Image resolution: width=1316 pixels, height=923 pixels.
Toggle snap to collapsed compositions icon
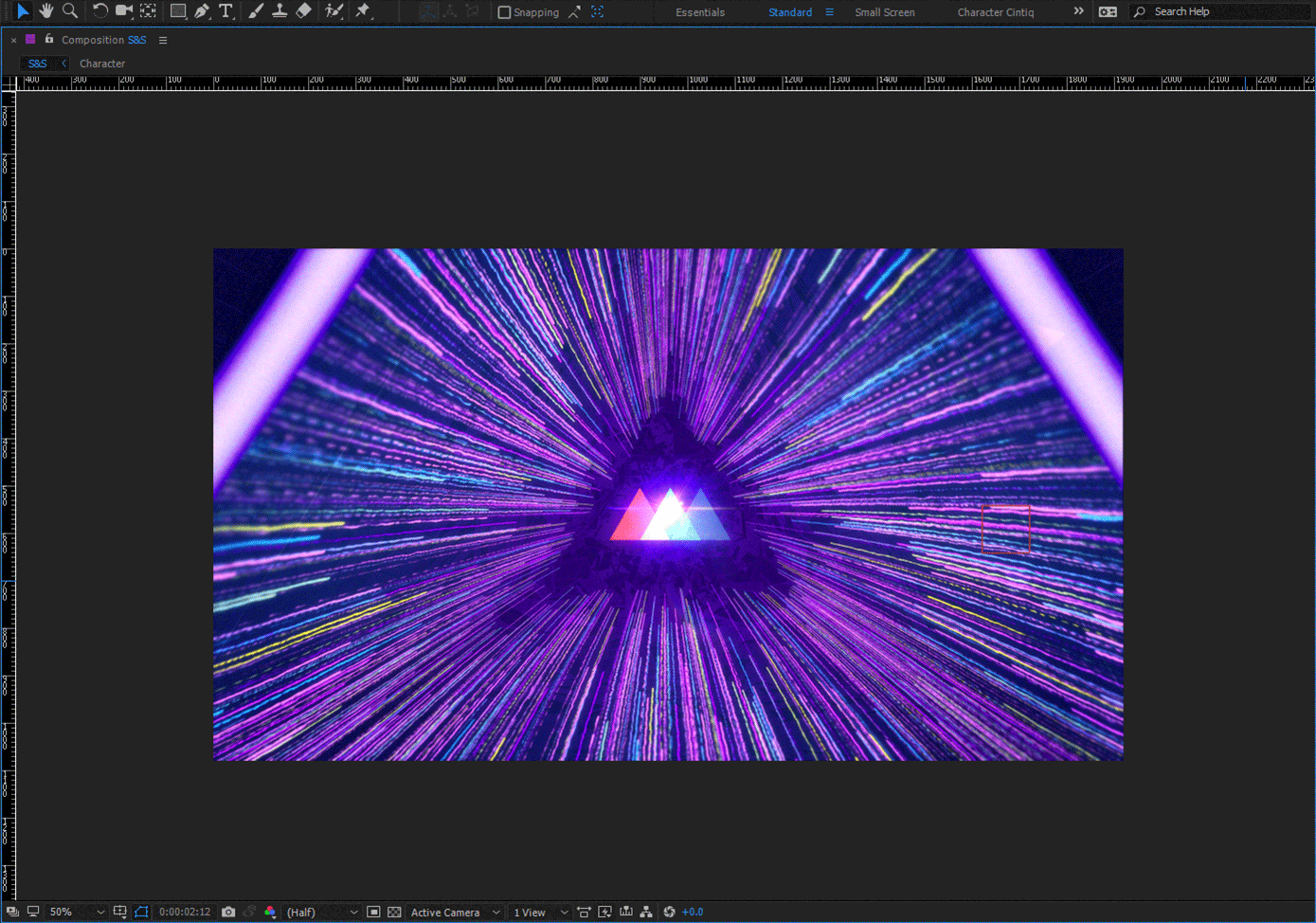tap(598, 12)
